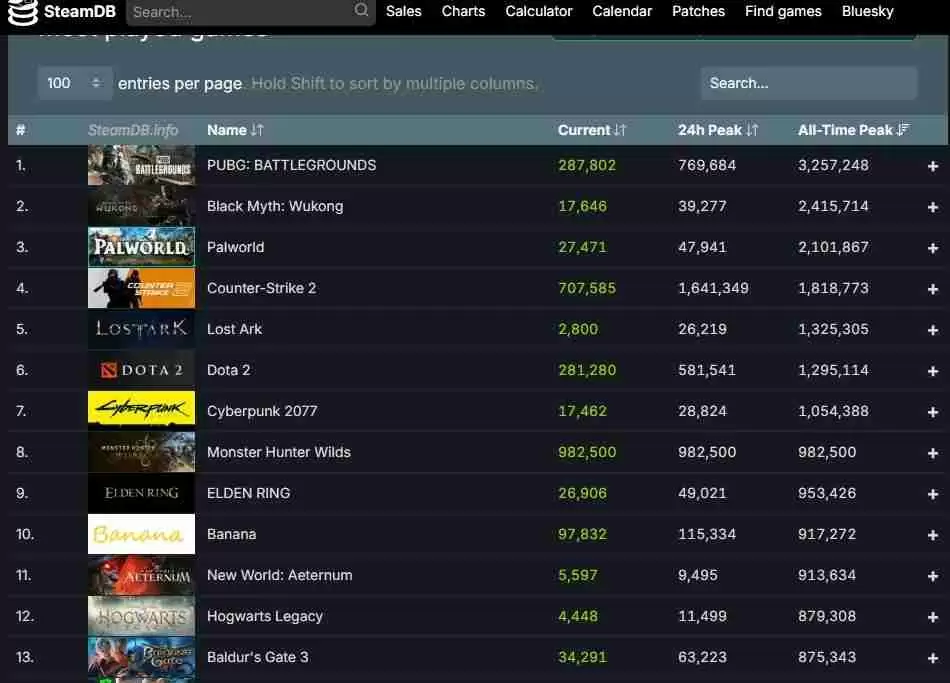Sort by 24h Peak column header
Screen dimensions: 950x683
click(x=717, y=130)
